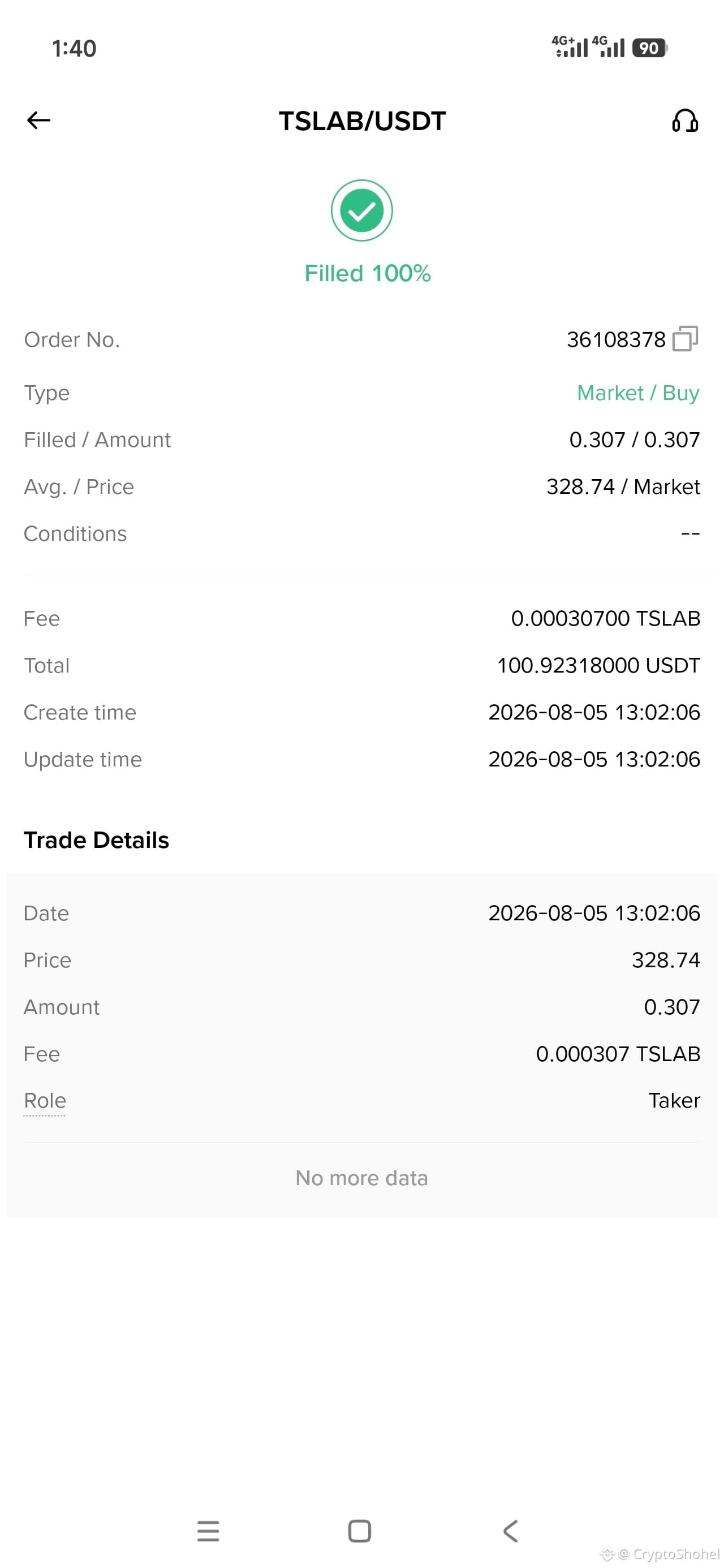Tap the No more data footer text
The image size is (724, 1568).
361,1178
